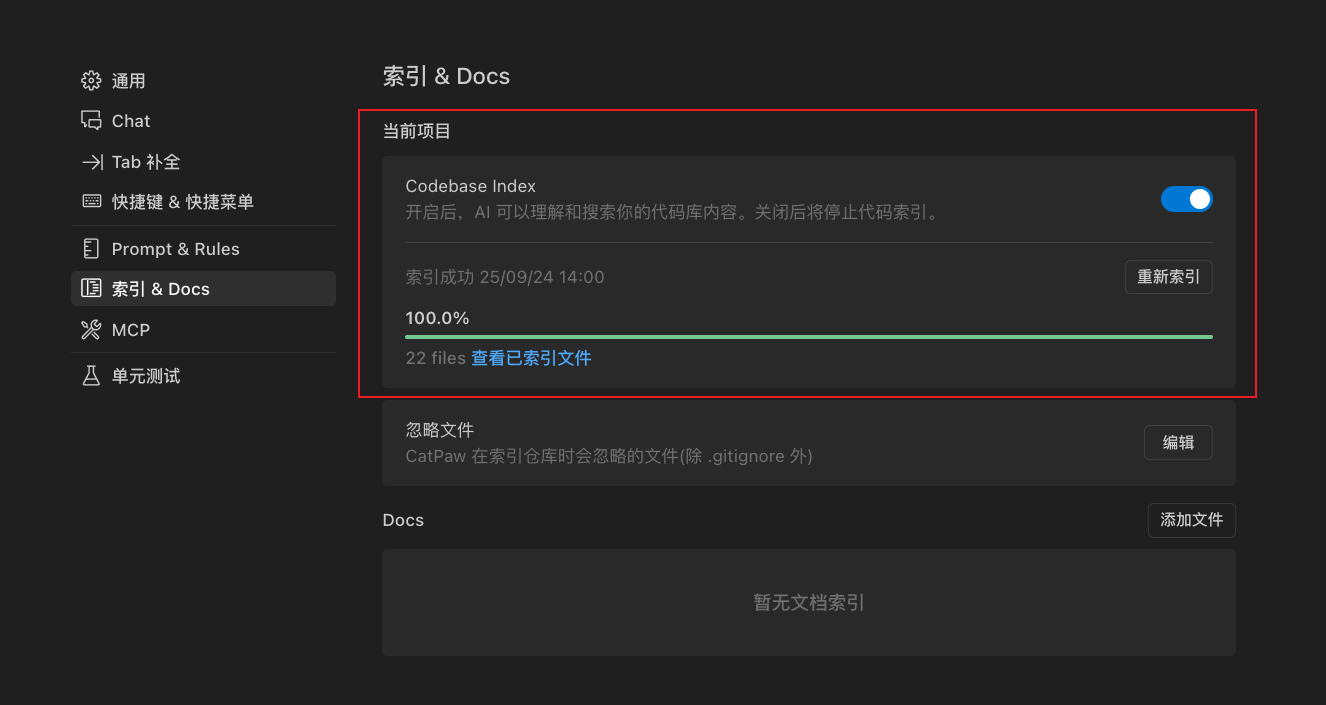1326x705 pixels.
Task: Click the 索引 & Docs book icon
Action: coord(91,289)
